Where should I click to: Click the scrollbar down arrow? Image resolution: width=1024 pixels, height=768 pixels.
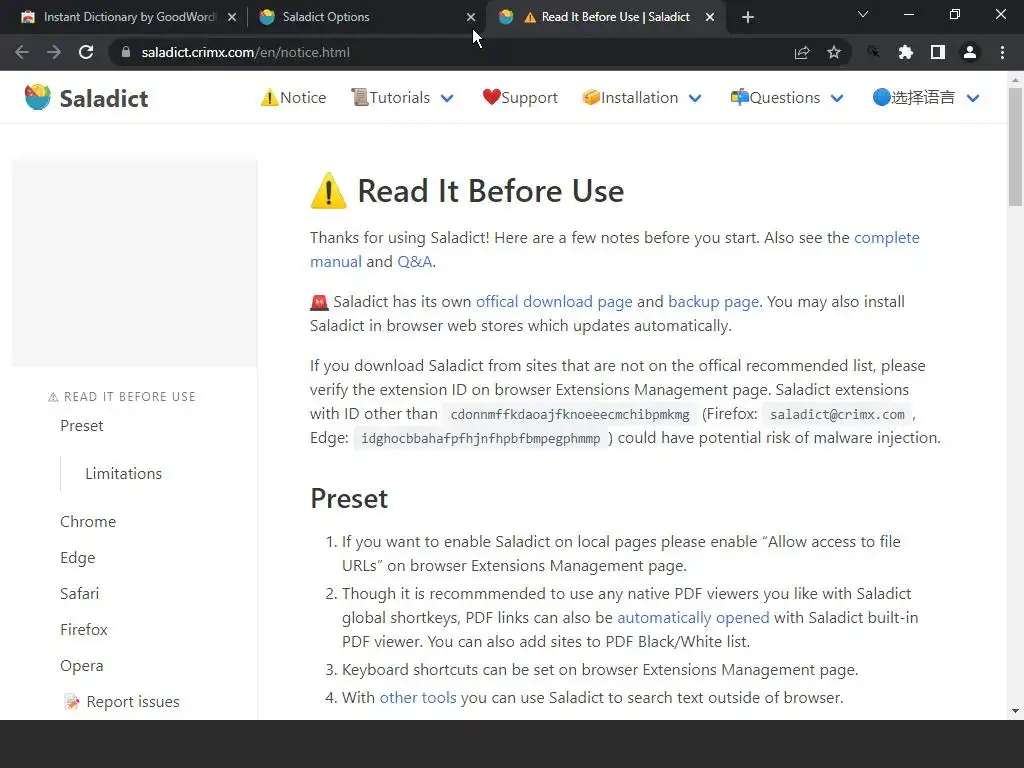pyautogui.click(x=1015, y=711)
